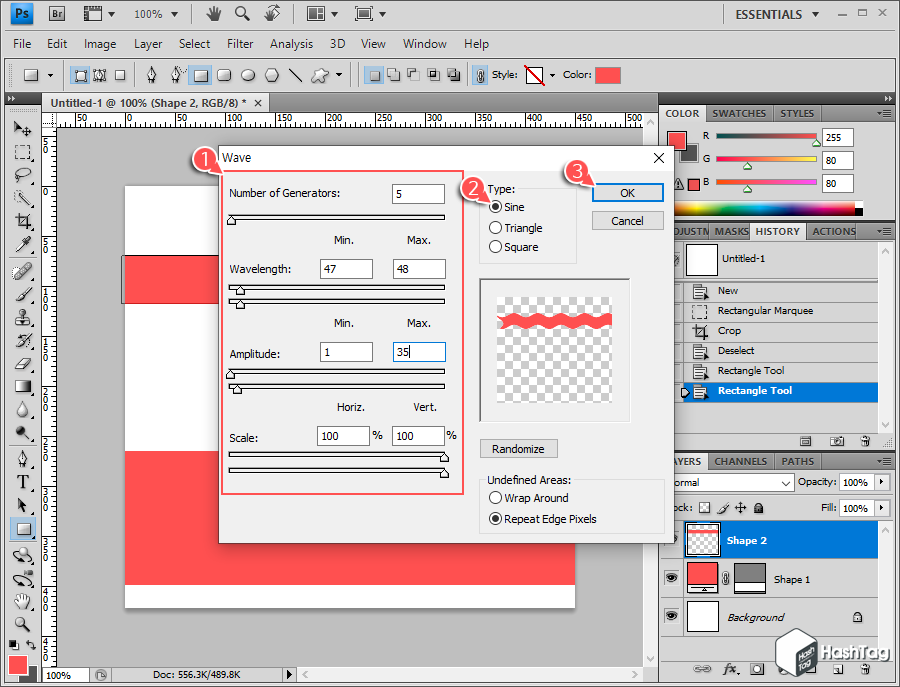Open the Filter menu

point(240,44)
